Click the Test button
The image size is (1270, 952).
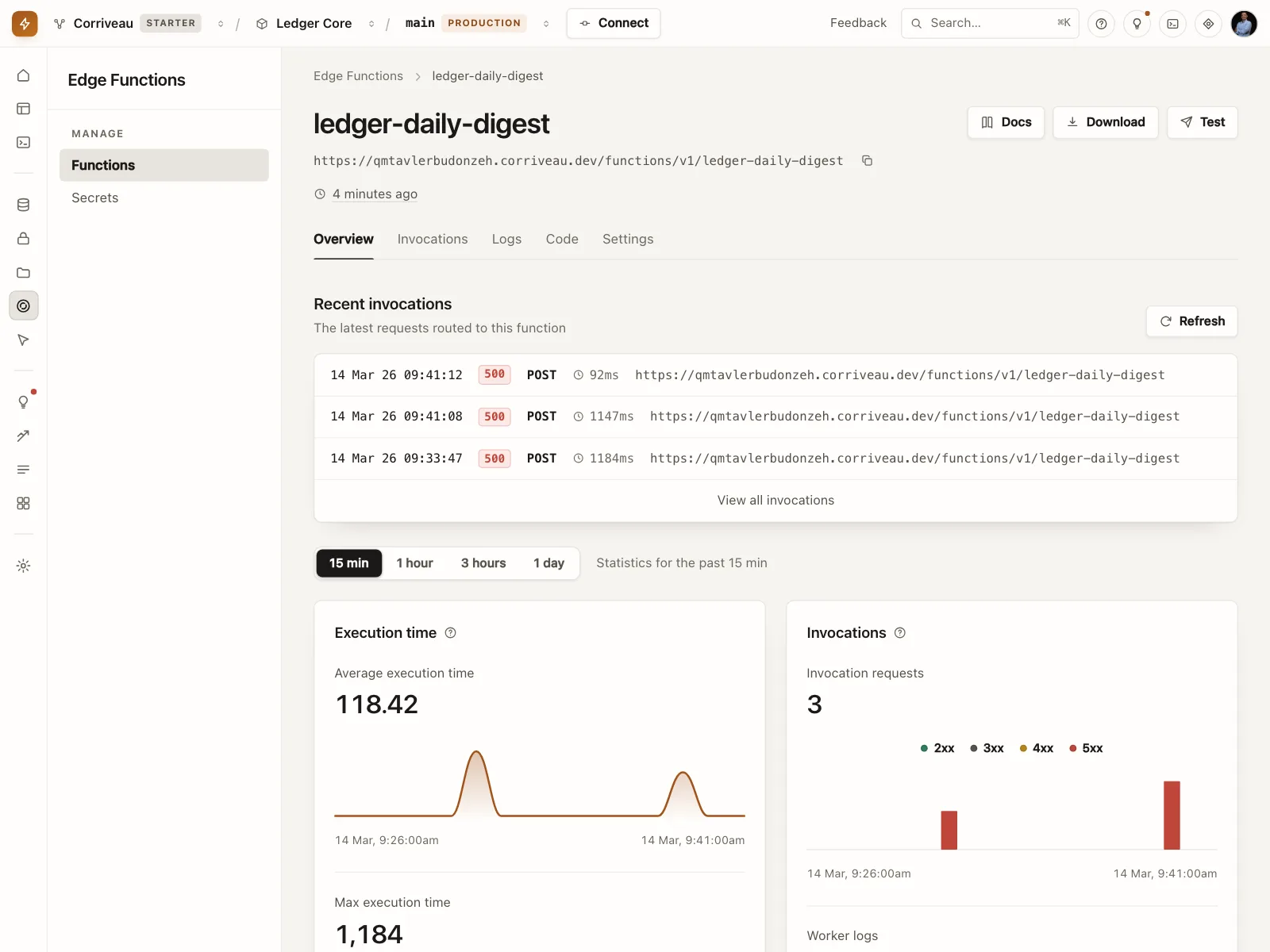[1203, 122]
